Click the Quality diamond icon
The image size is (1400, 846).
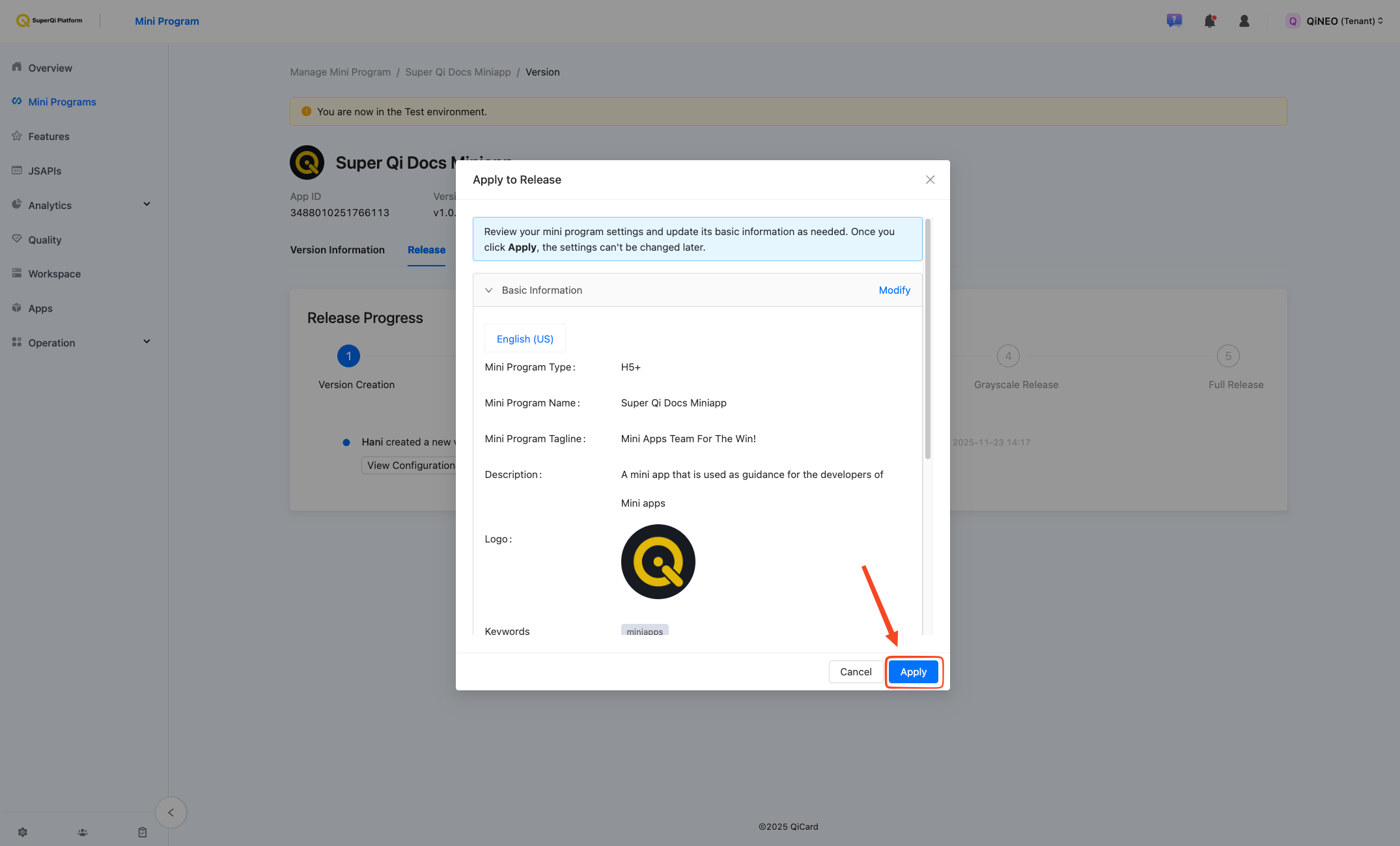(x=17, y=239)
